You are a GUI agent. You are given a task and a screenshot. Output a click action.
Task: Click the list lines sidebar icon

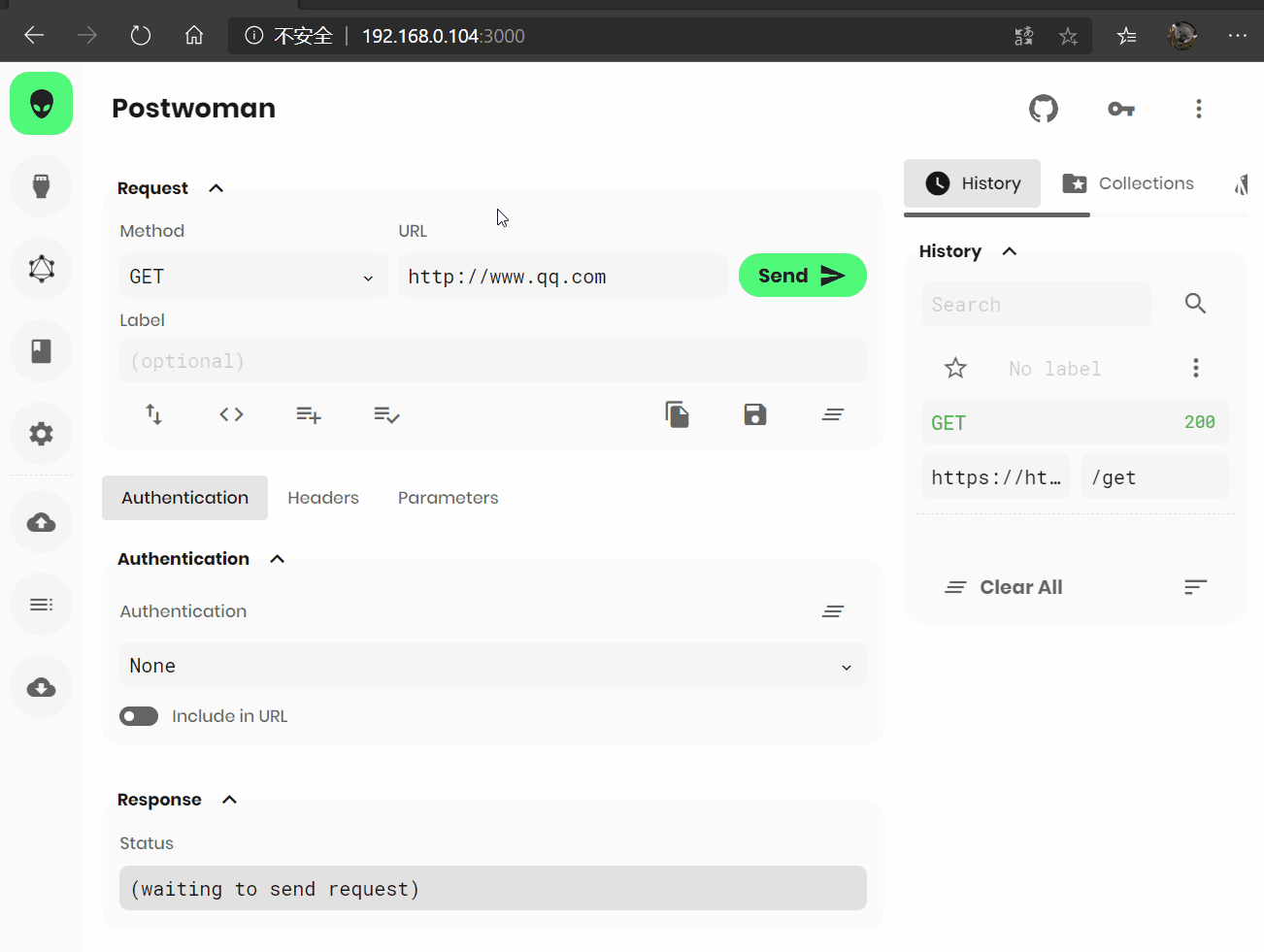(41, 605)
